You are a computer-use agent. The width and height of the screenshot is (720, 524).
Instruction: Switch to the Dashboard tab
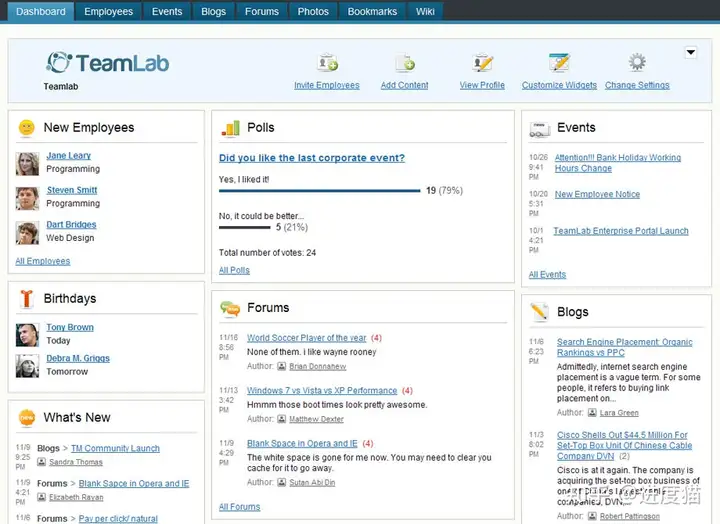[x=40, y=11]
